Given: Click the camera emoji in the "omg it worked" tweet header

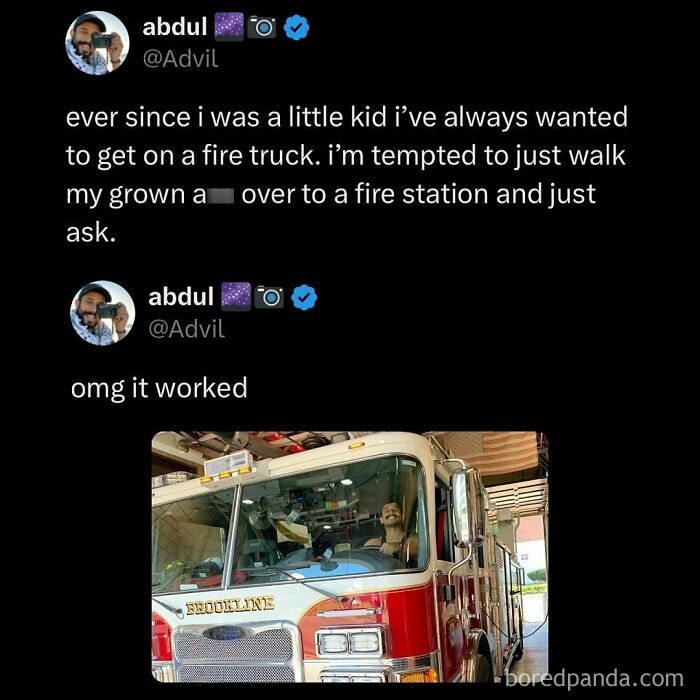Looking at the screenshot, I should 269,297.
